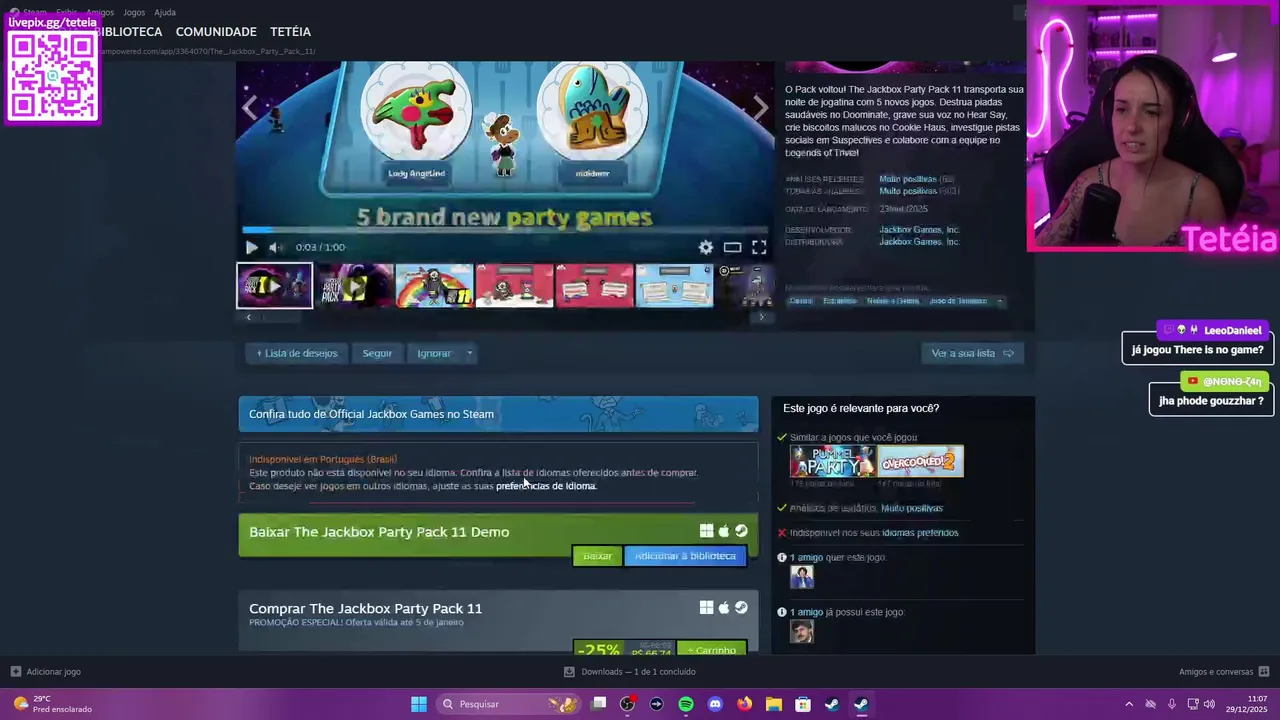This screenshot has height=720, width=1280.
Task: Click Adicionar jogo at bottom left
Action: point(46,672)
